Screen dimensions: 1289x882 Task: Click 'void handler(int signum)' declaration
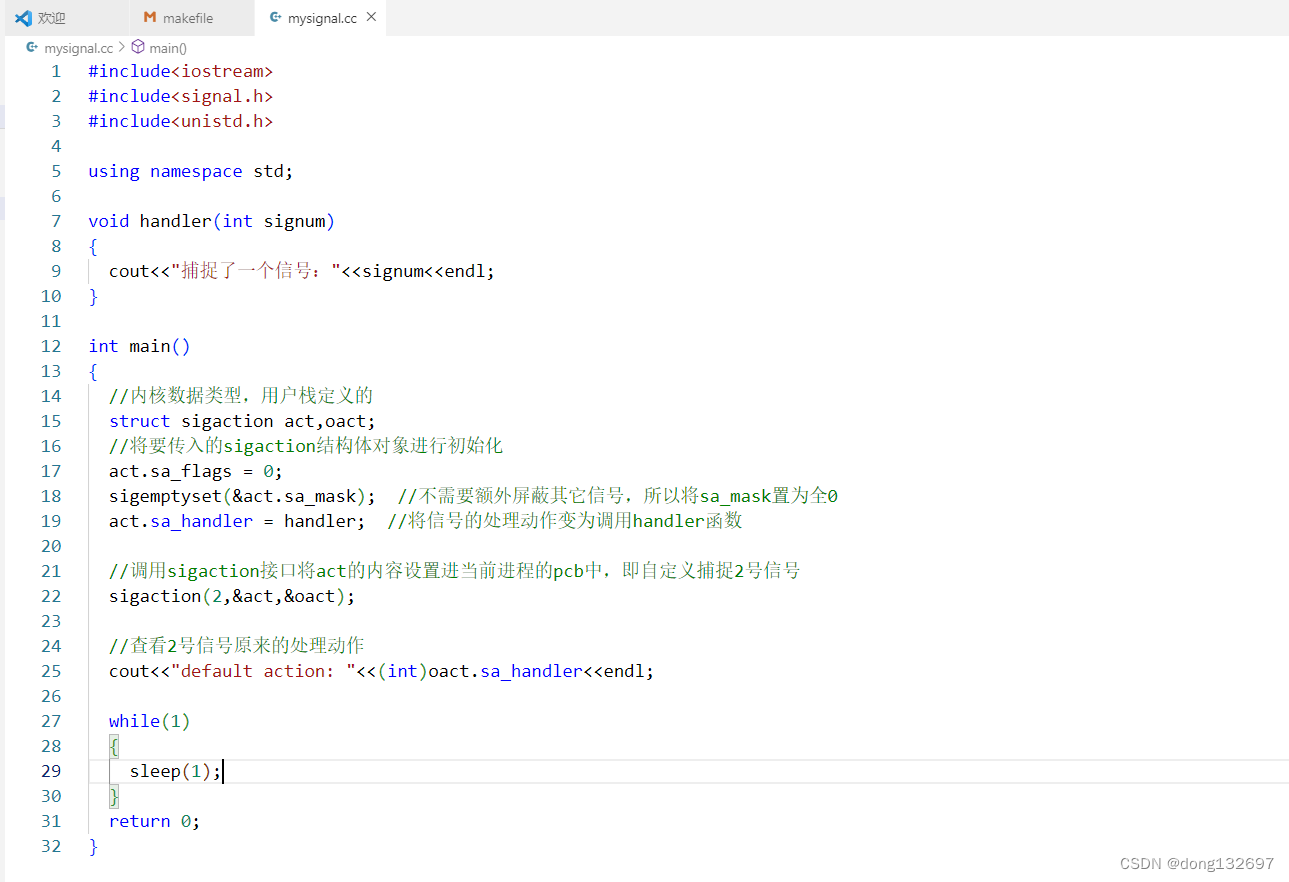click(212, 221)
